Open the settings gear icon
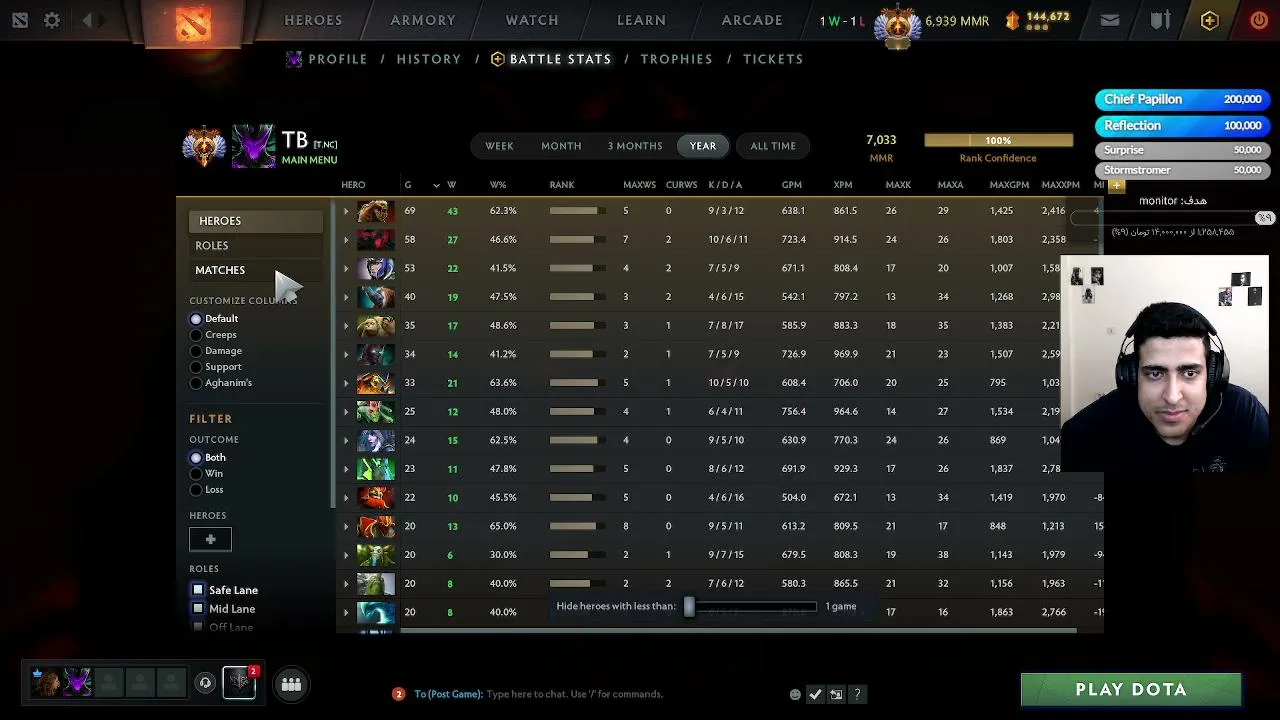Viewport: 1280px width, 720px height. click(x=52, y=20)
